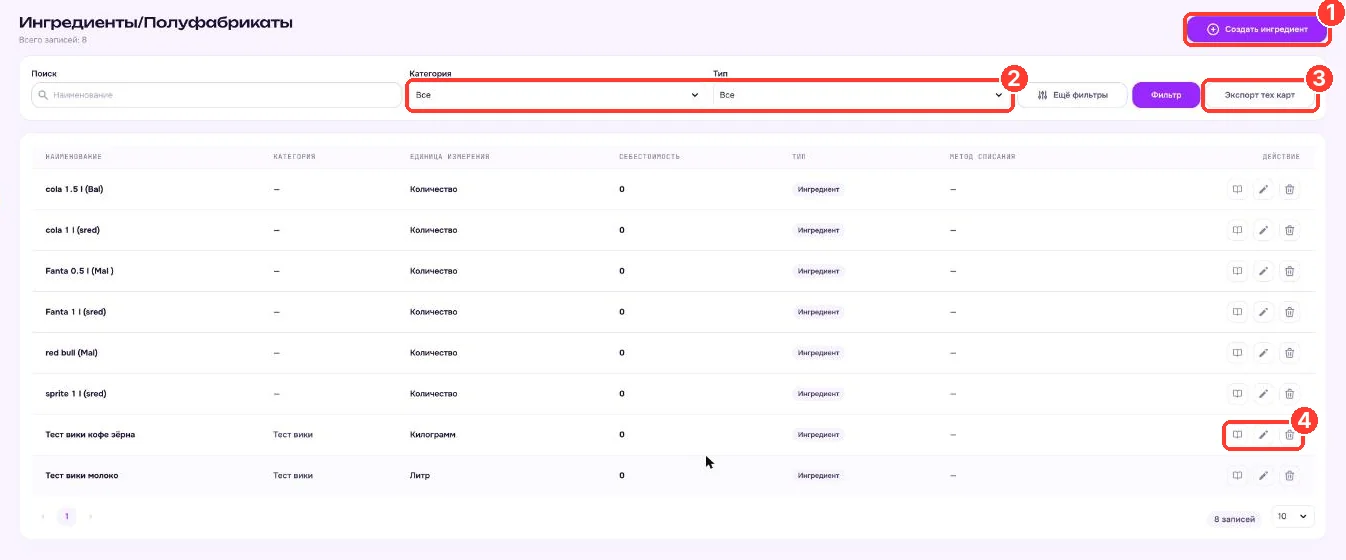Click the Килограмм unit cell
Image resolution: width=1346 pixels, height=560 pixels.
click(433, 435)
